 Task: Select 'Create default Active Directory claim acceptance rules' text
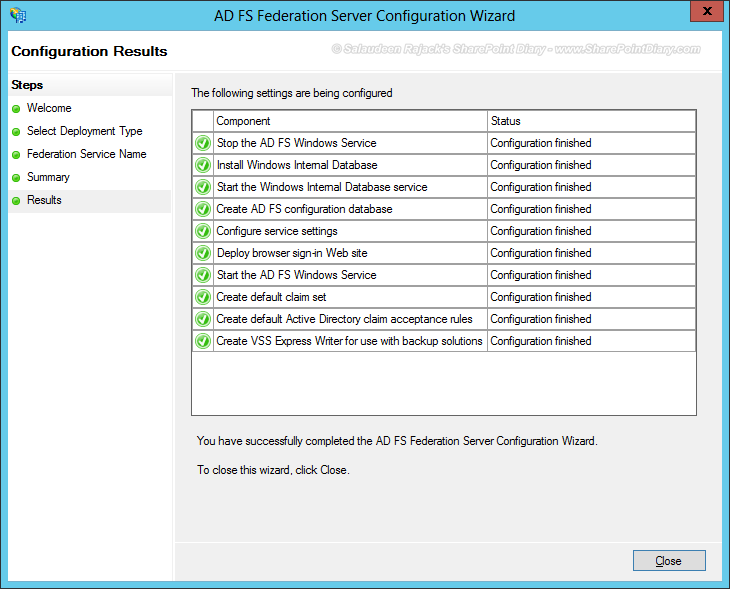[x=345, y=319]
